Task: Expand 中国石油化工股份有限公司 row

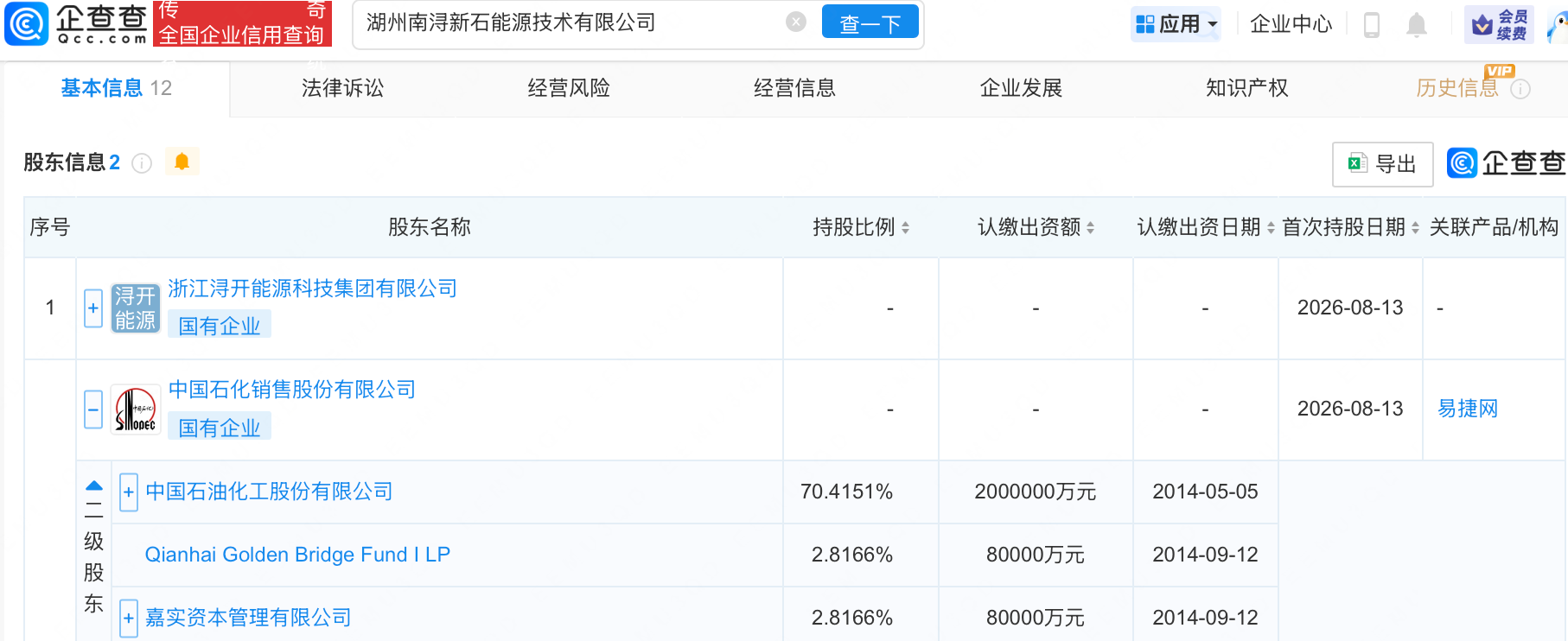Action: [129, 492]
